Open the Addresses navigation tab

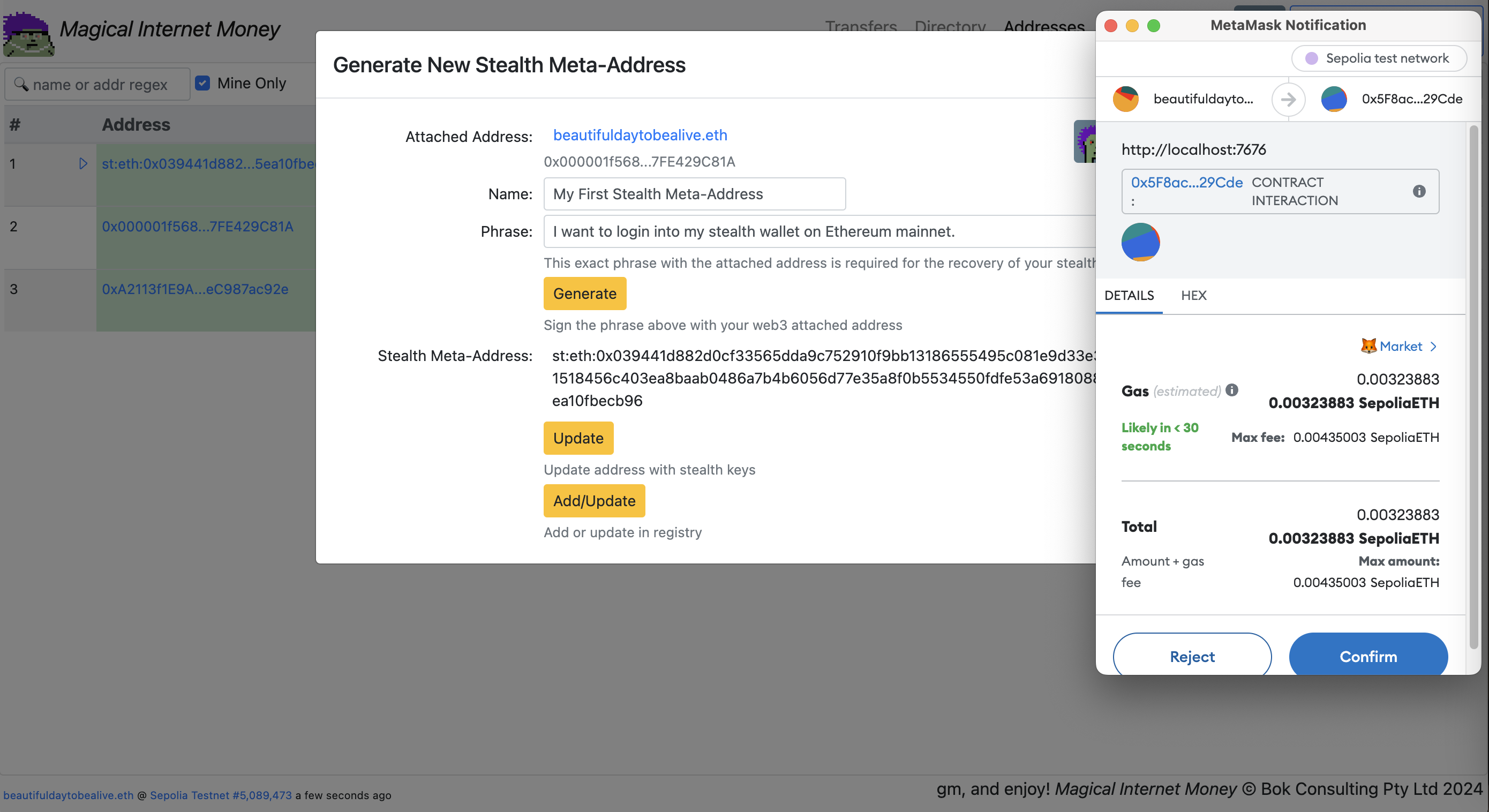click(1044, 27)
